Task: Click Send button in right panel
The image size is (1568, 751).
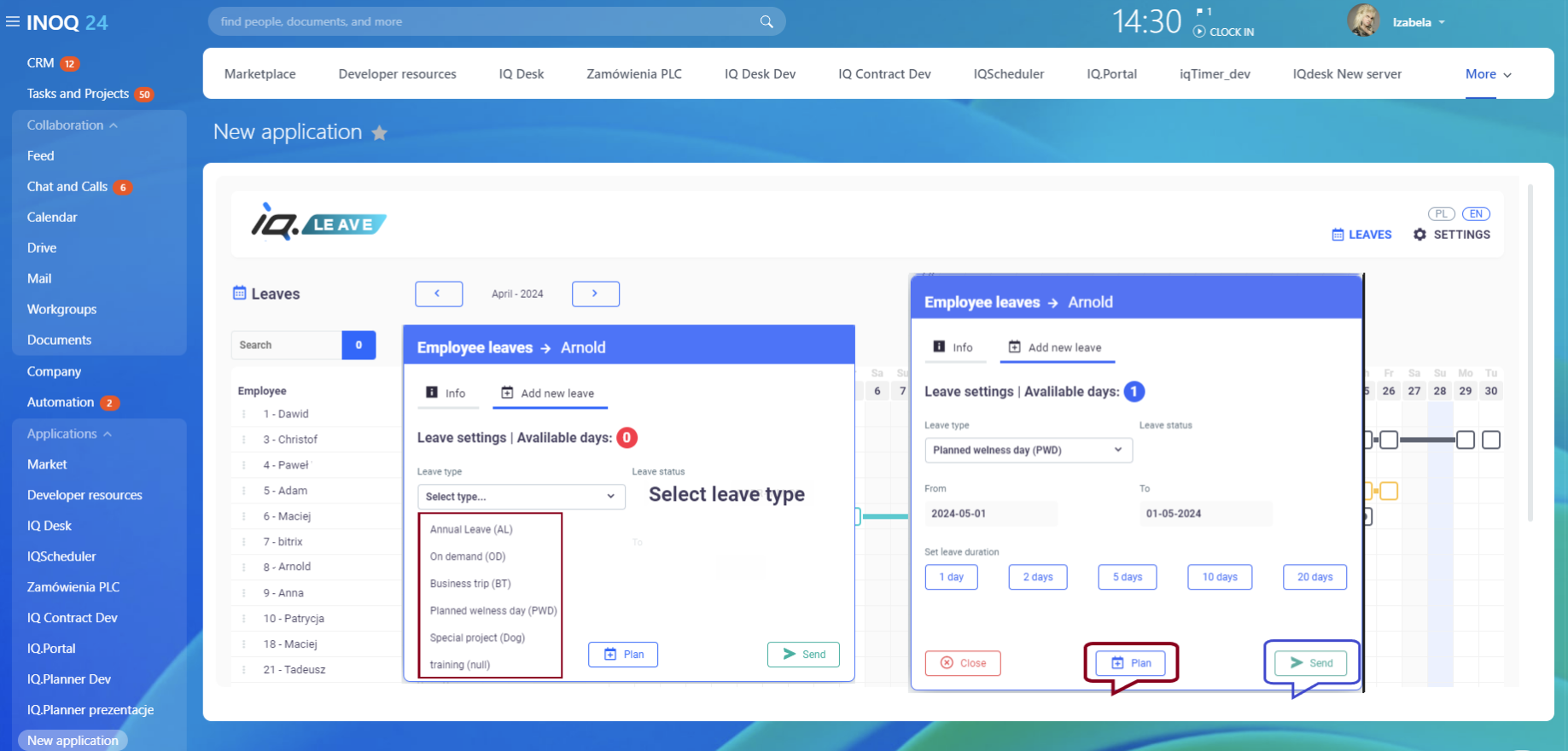Action: pyautogui.click(x=1311, y=663)
